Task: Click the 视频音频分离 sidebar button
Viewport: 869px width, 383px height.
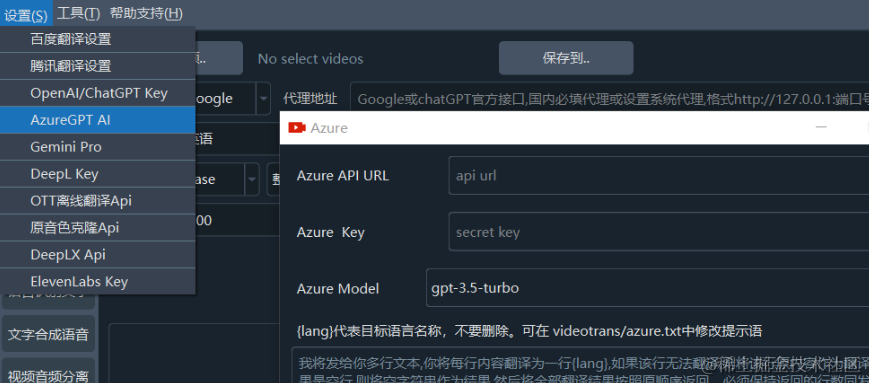Action: tap(48, 371)
